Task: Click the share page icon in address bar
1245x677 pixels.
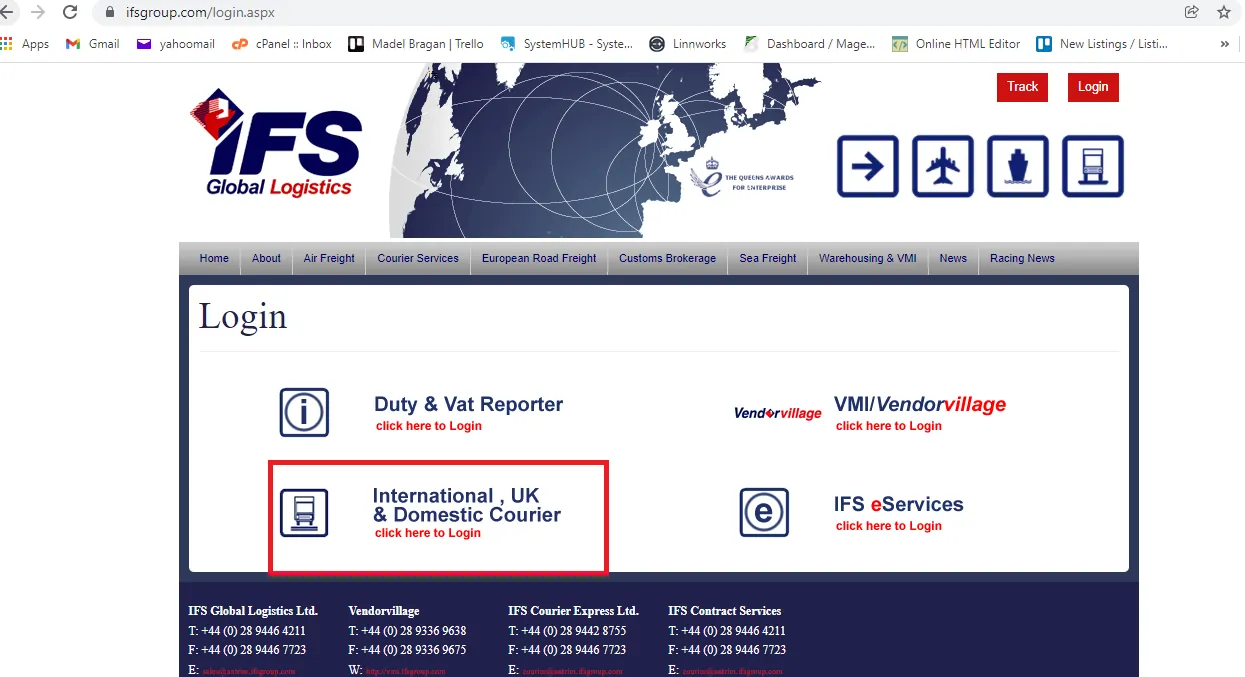Action: [x=1192, y=12]
